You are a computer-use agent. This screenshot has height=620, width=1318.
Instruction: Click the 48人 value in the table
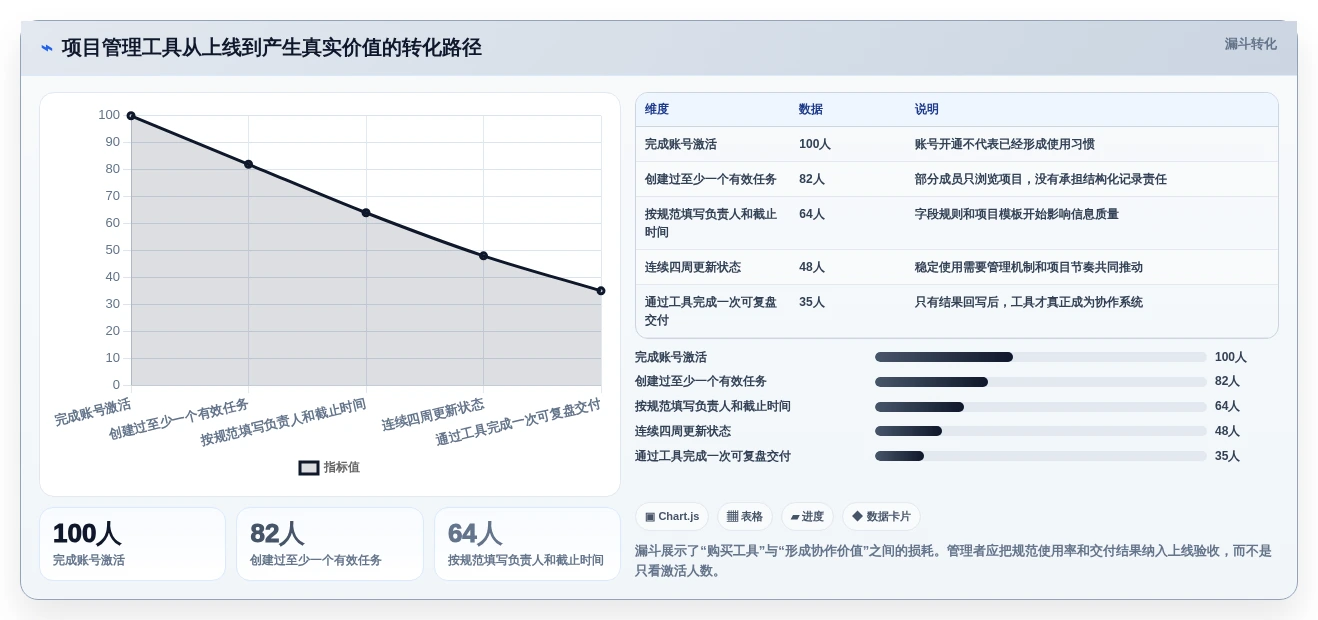tap(812, 267)
